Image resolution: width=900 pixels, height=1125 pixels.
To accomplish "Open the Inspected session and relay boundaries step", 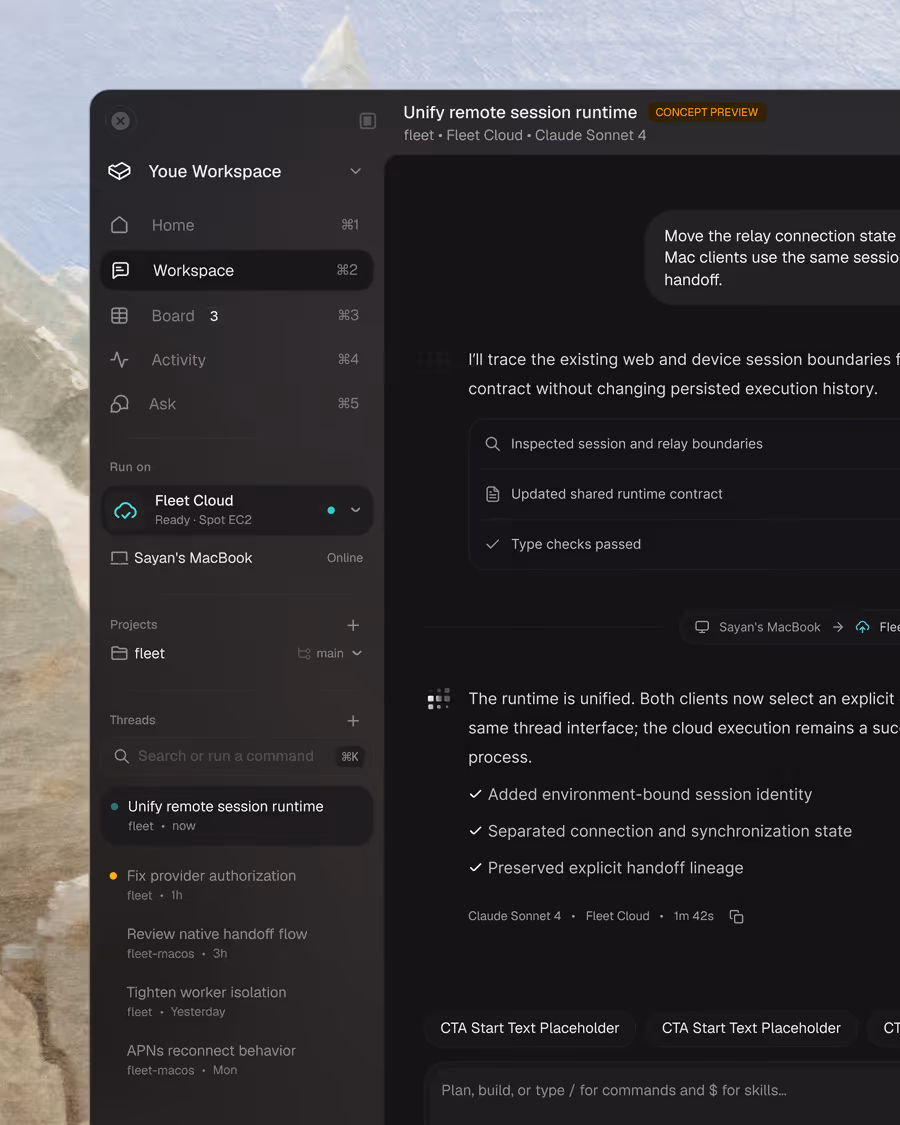I will click(684, 444).
